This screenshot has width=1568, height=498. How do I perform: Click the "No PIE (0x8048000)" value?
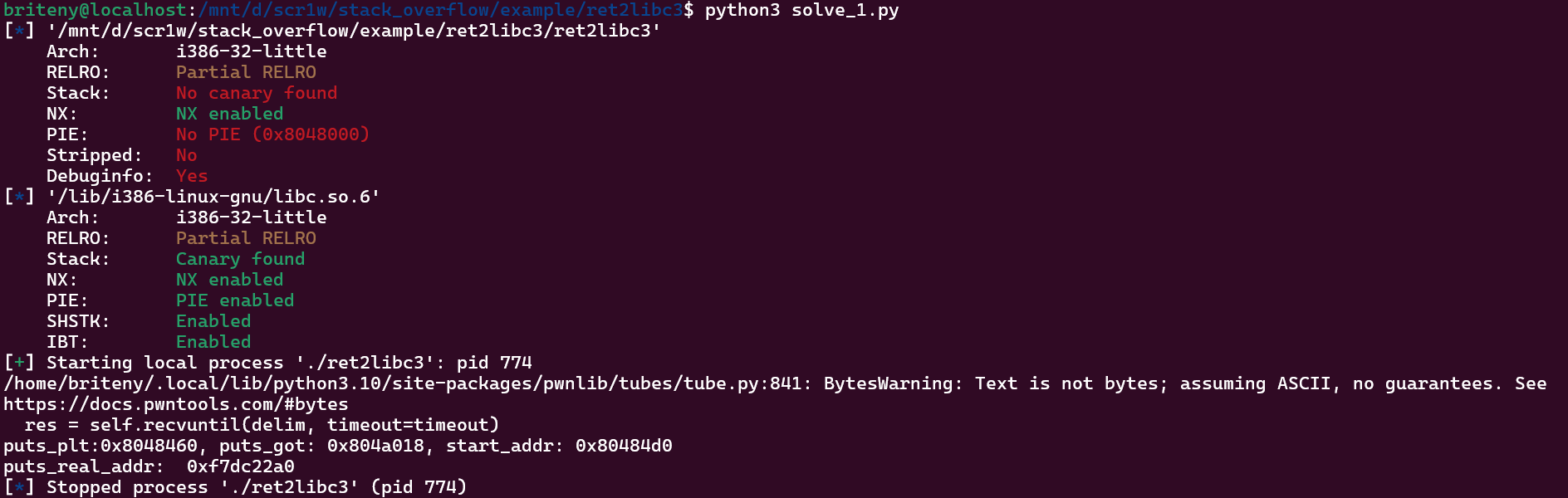pyautogui.click(x=272, y=134)
